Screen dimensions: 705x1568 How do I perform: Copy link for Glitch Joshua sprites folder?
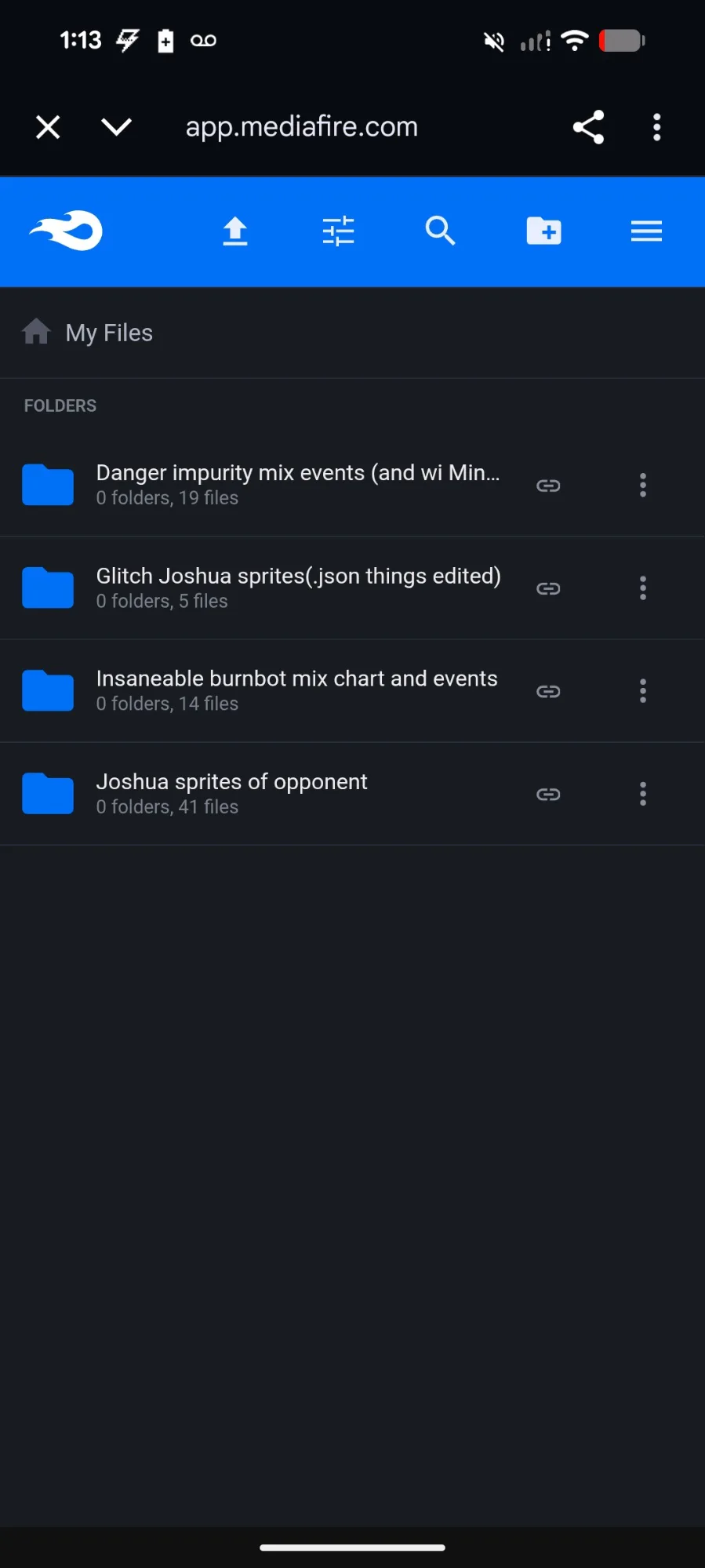click(548, 588)
